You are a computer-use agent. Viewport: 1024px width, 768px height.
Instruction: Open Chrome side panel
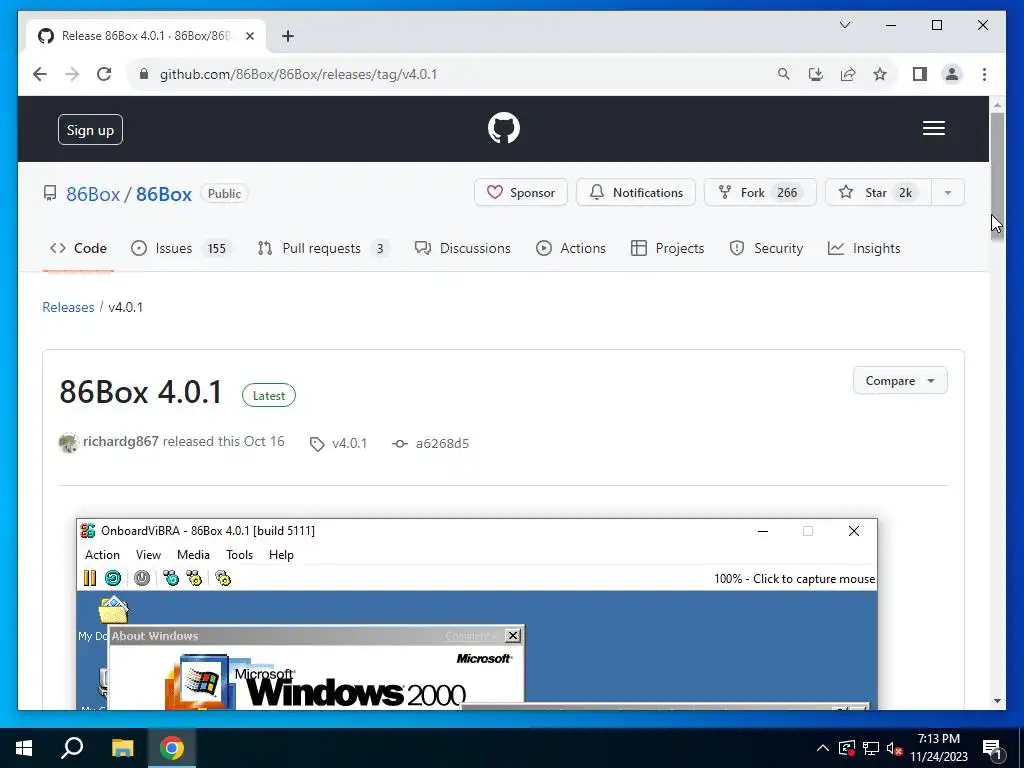tap(920, 74)
